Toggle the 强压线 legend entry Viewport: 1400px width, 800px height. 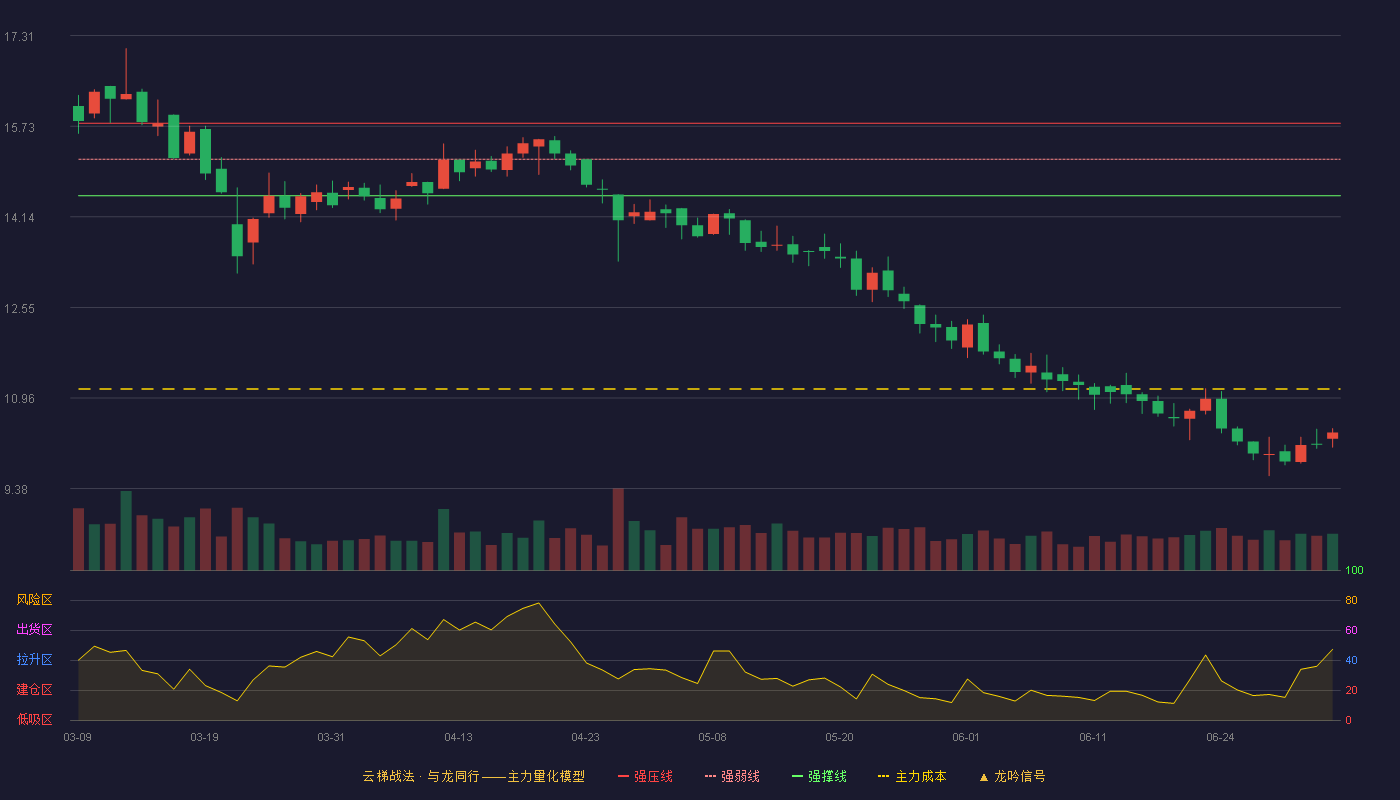pyautogui.click(x=645, y=776)
